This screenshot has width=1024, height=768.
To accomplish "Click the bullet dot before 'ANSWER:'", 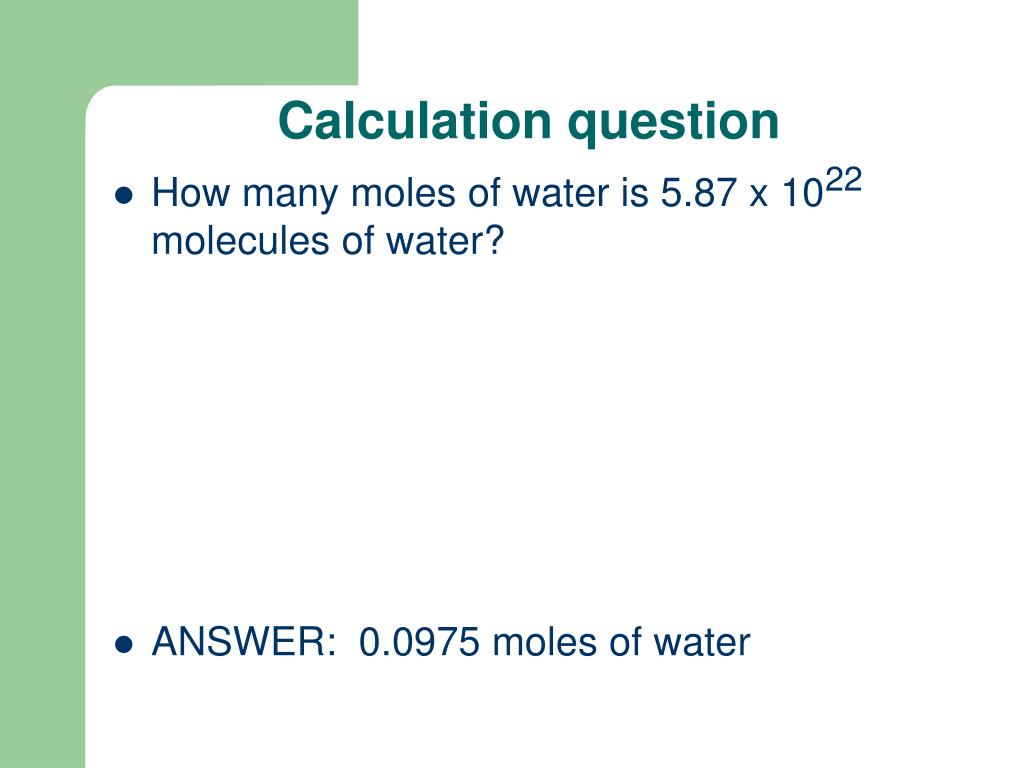I will pos(123,644).
